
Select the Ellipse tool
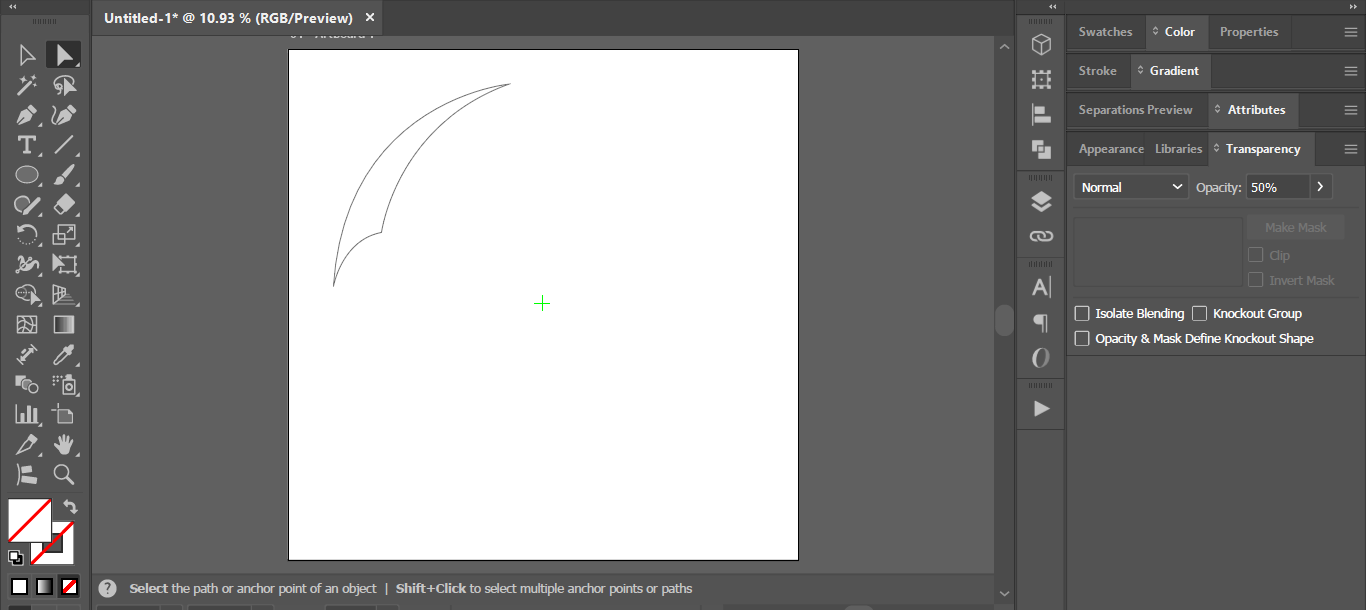[x=27, y=175]
